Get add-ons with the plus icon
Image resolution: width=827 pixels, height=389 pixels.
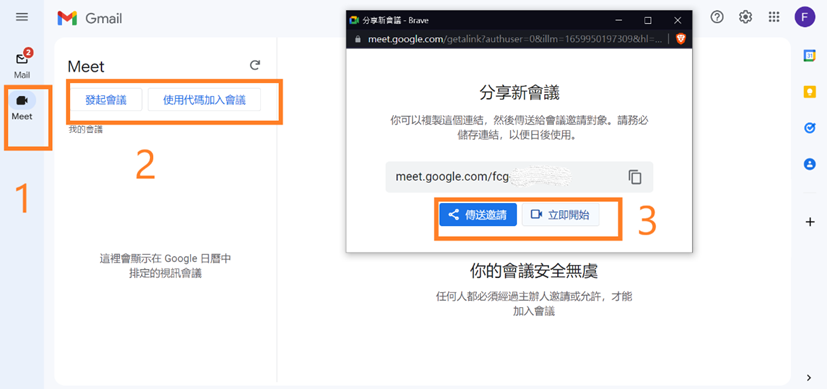(x=810, y=222)
